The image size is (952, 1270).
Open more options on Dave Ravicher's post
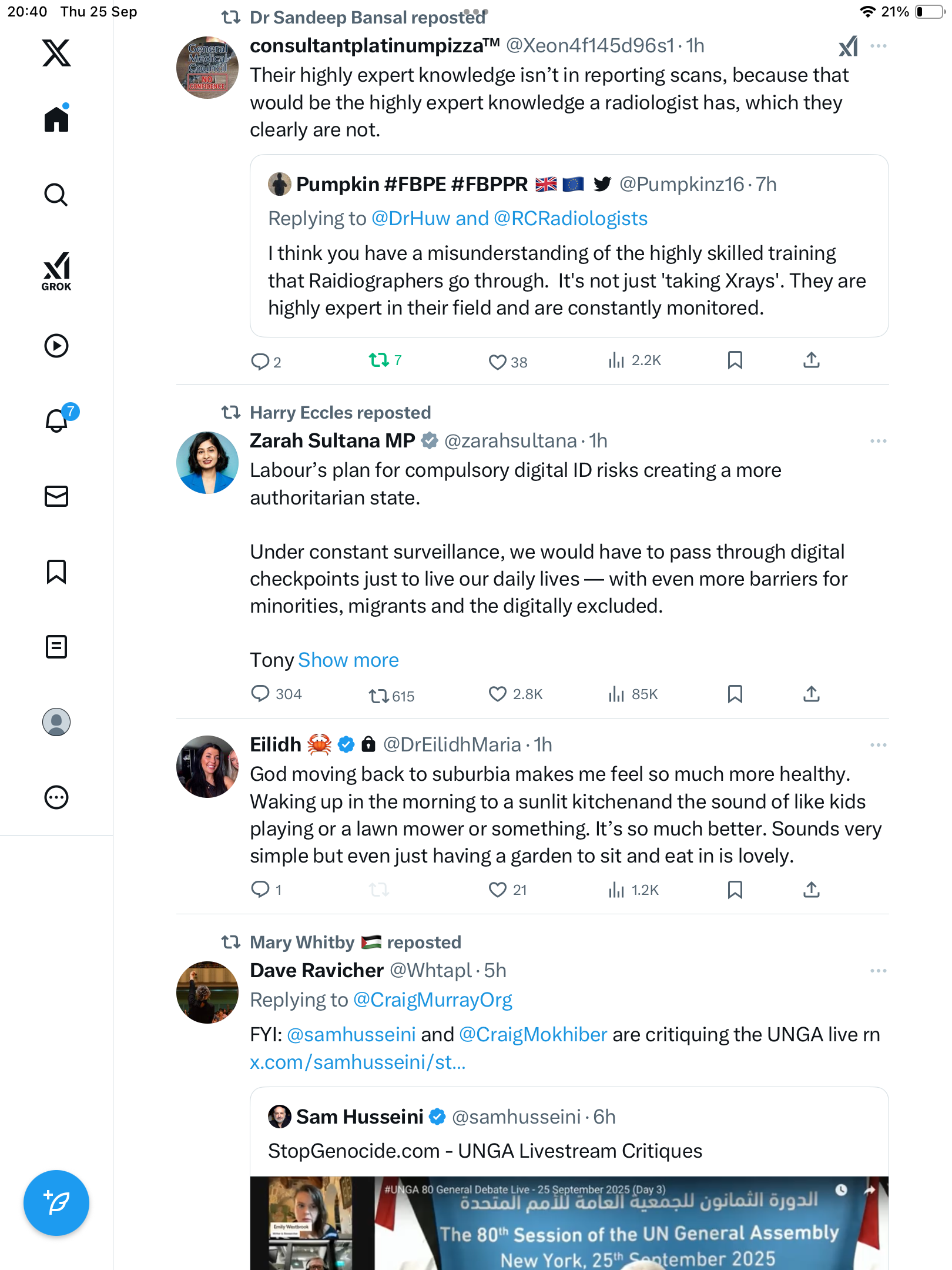point(878,971)
